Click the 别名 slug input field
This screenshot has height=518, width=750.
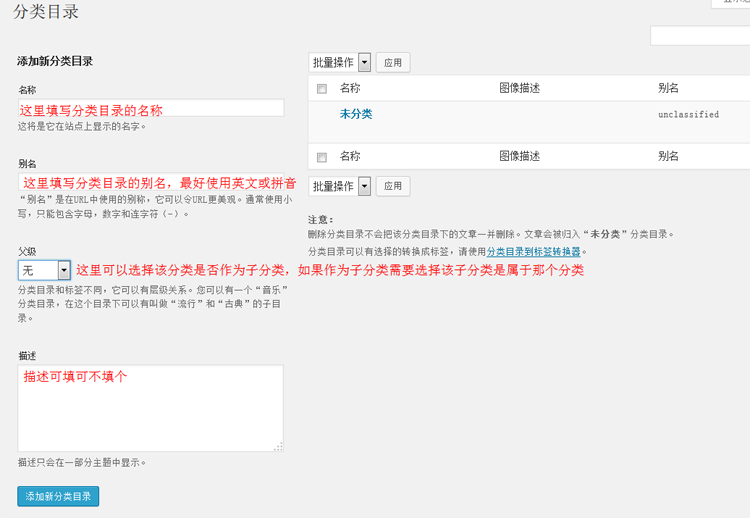click(150, 183)
